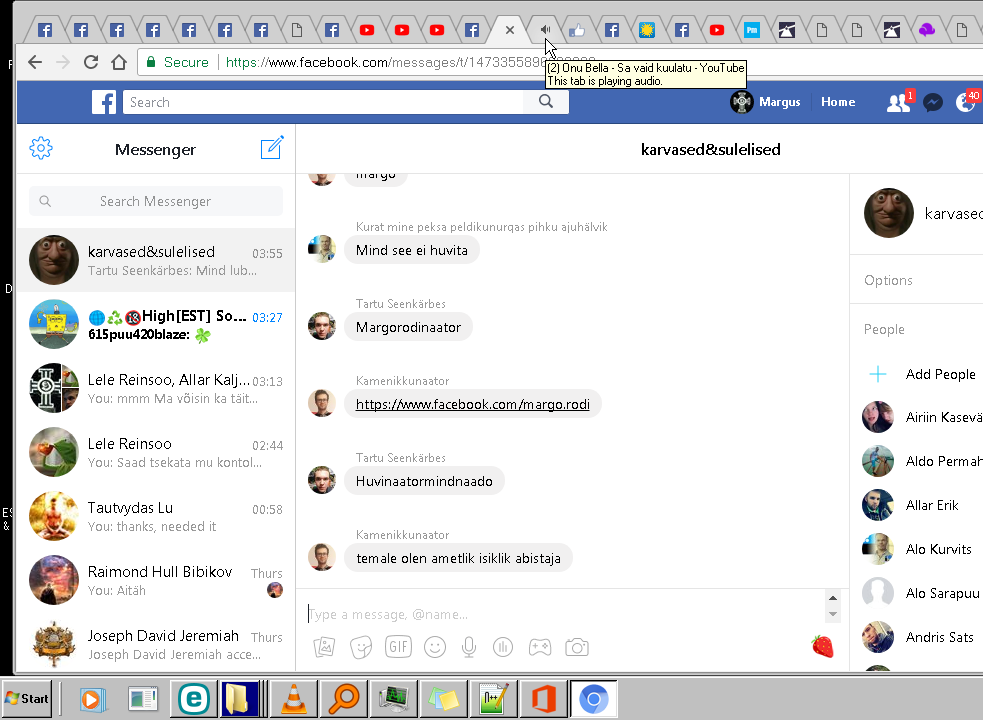Create a poll with the bar chart icon
Image resolution: width=983 pixels, height=720 pixels.
[503, 647]
